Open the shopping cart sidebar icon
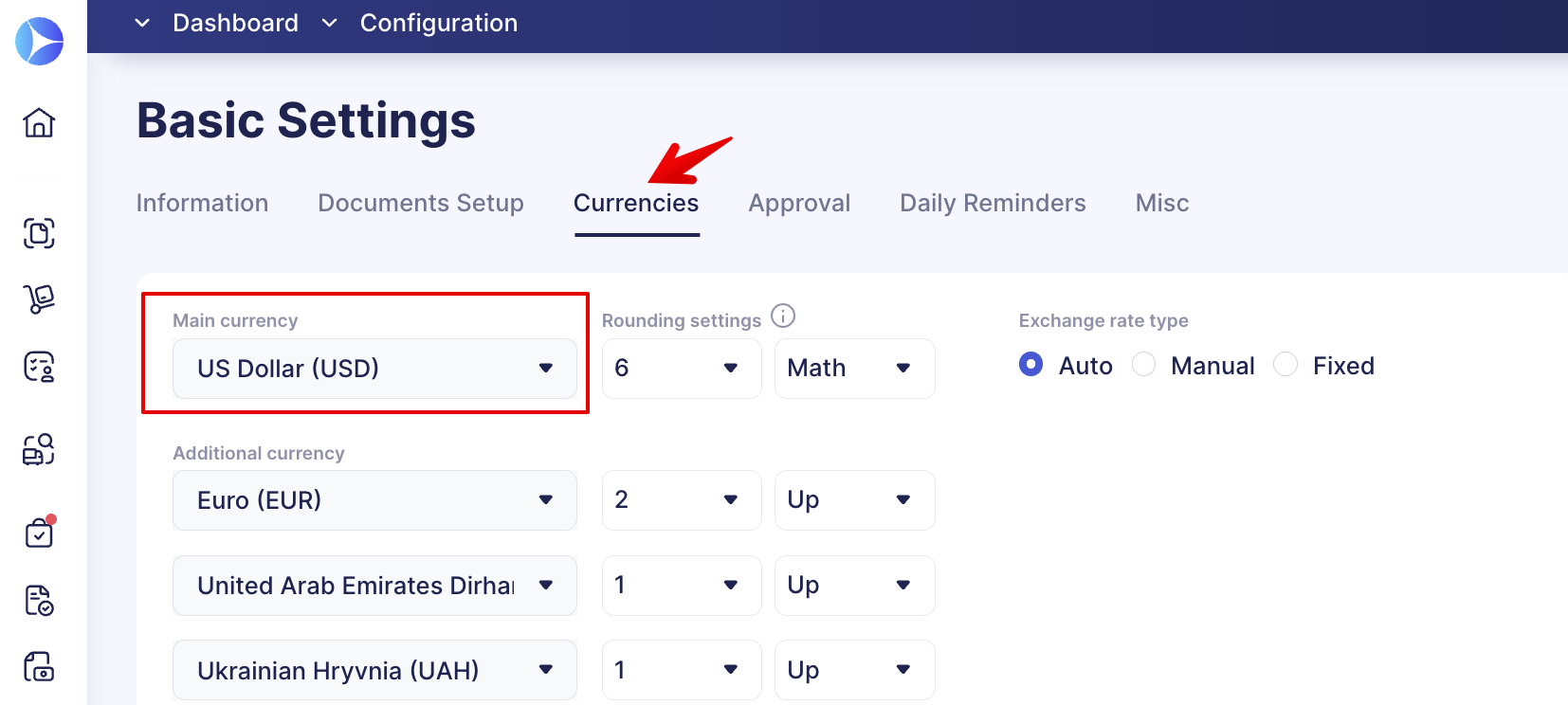This screenshot has height=705, width=1568. pos(39,299)
